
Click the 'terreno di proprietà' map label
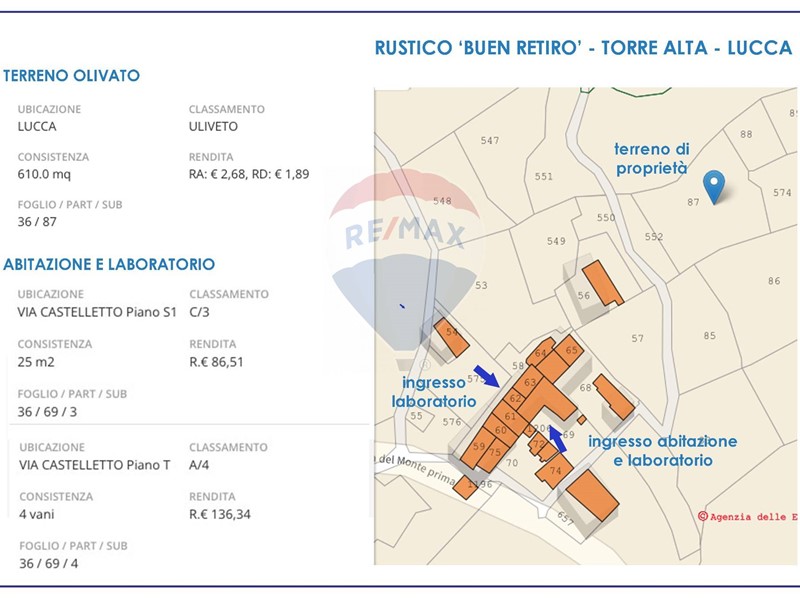(x=651, y=158)
